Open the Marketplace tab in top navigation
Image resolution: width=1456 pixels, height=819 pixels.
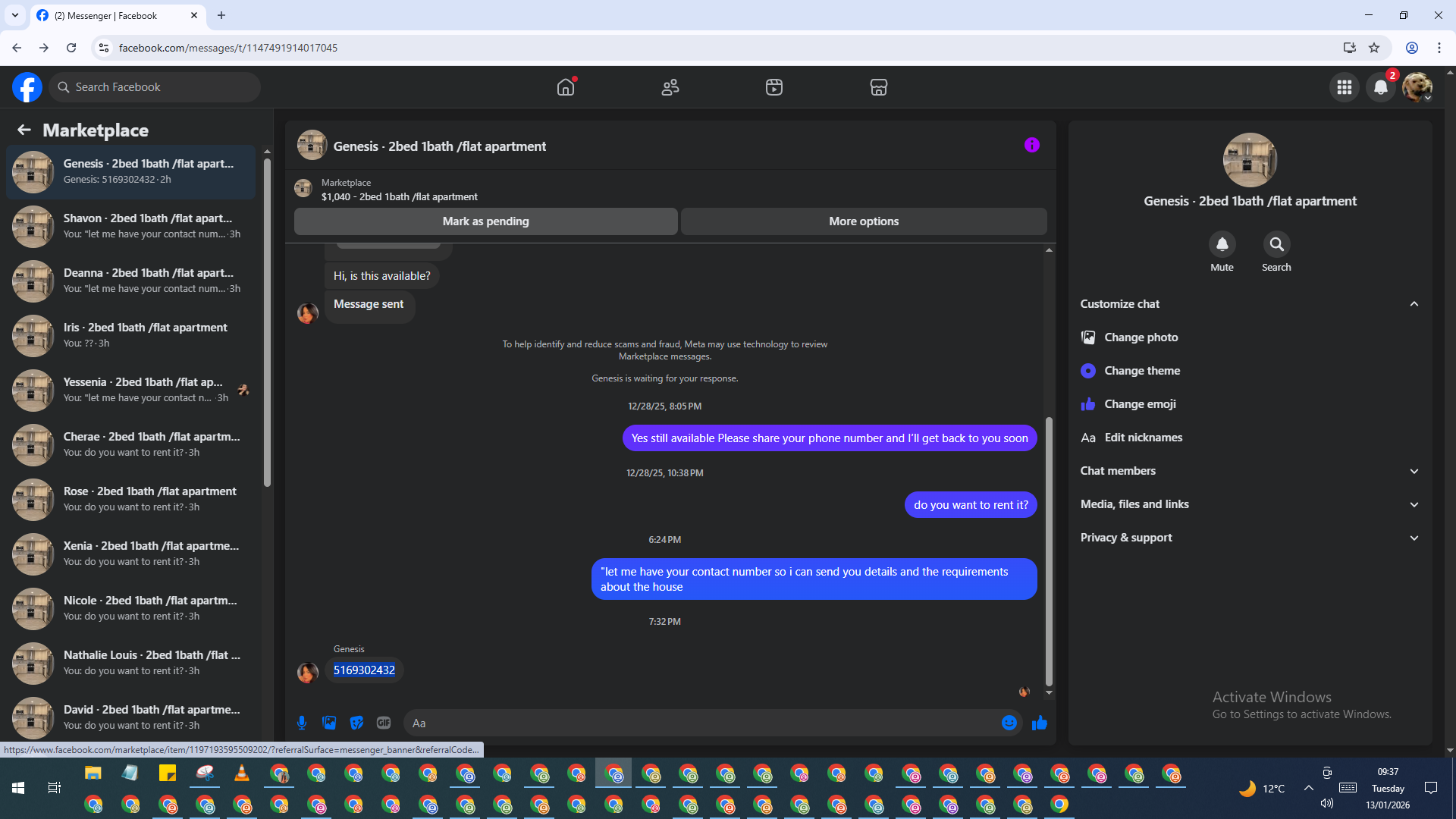(878, 87)
